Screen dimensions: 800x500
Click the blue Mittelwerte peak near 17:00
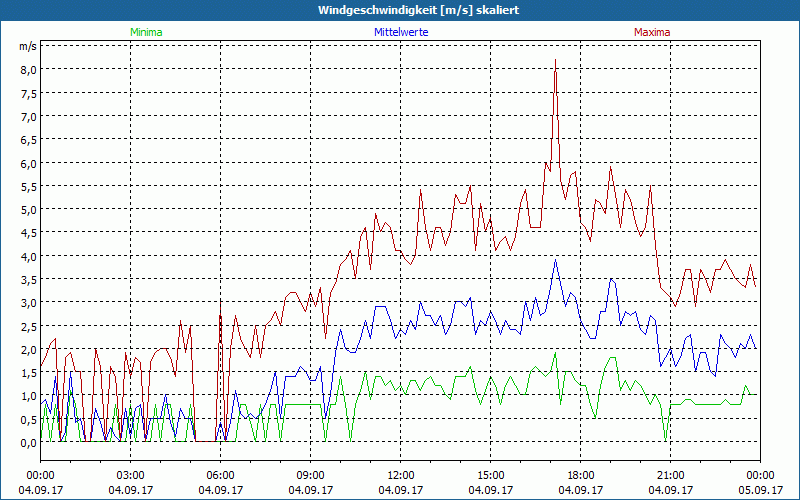(x=556, y=261)
